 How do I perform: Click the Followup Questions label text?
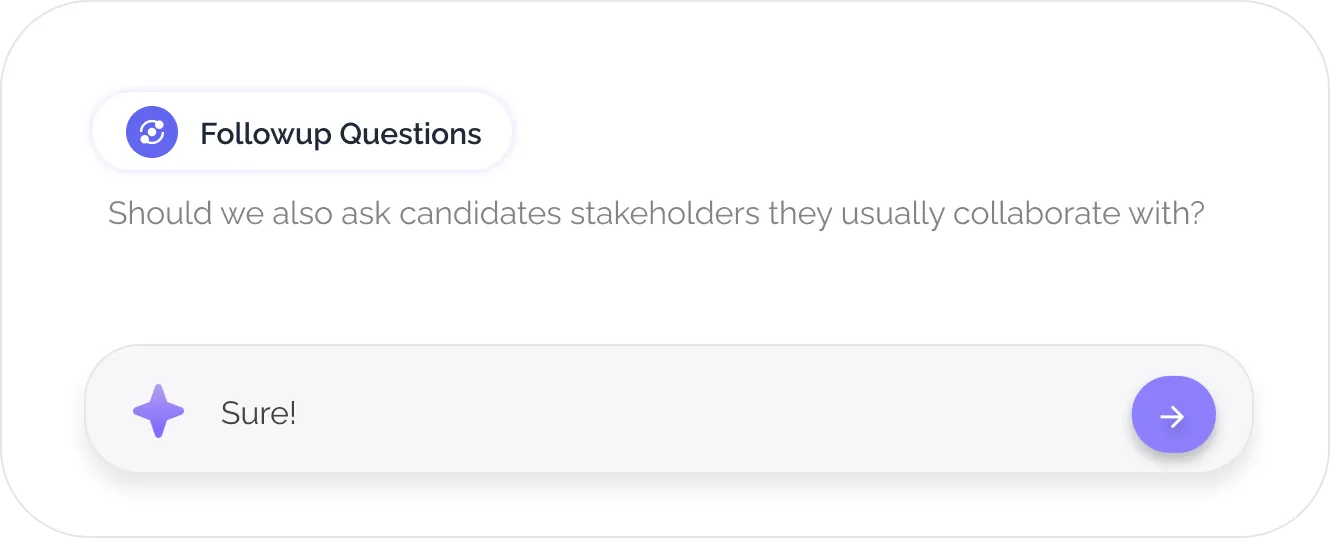340,134
